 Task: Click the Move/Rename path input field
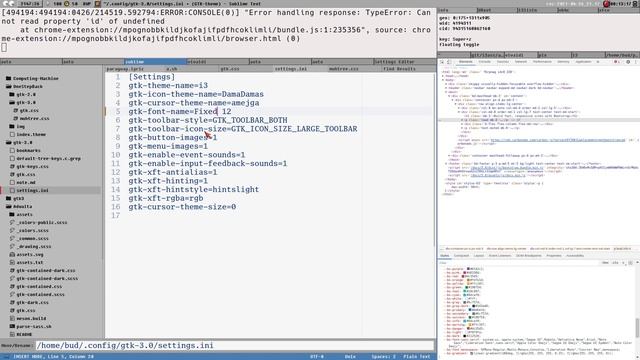click(235, 346)
